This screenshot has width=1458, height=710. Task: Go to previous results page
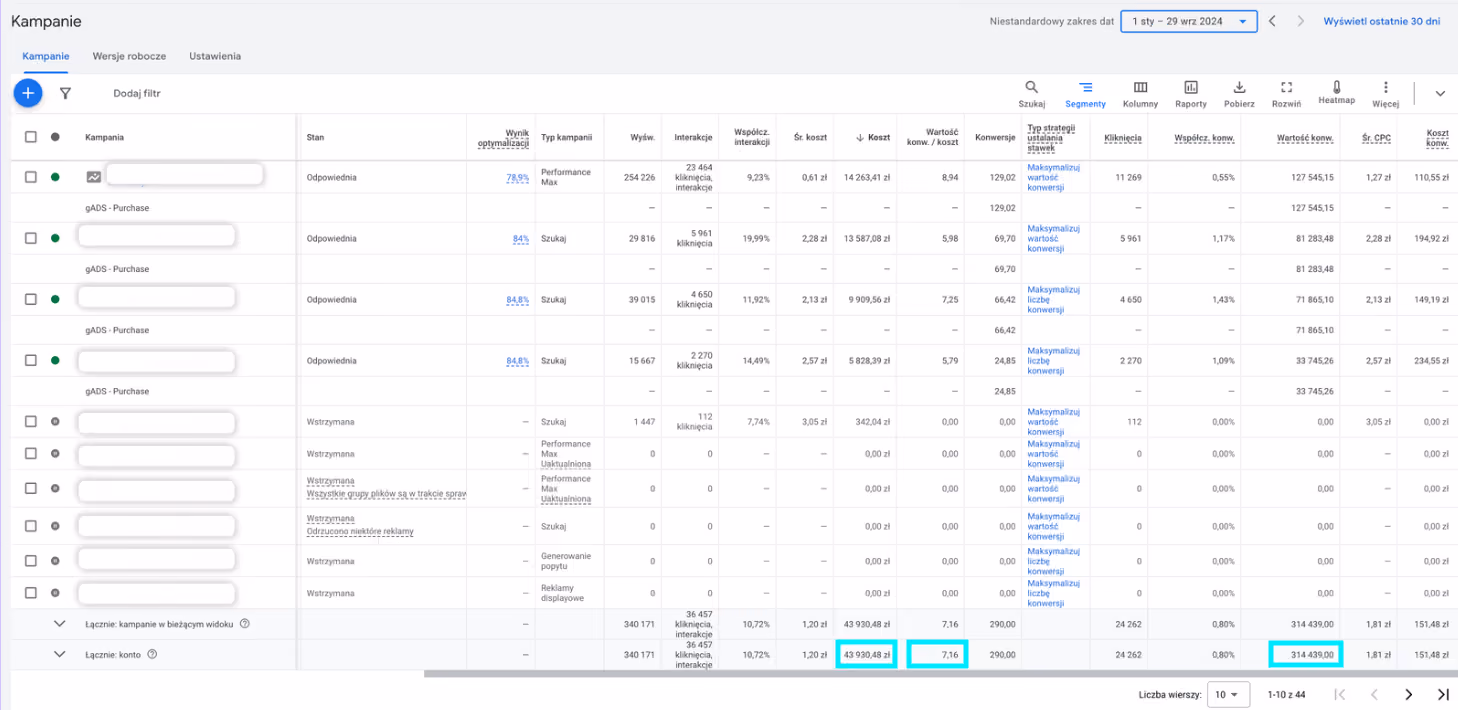1375,694
